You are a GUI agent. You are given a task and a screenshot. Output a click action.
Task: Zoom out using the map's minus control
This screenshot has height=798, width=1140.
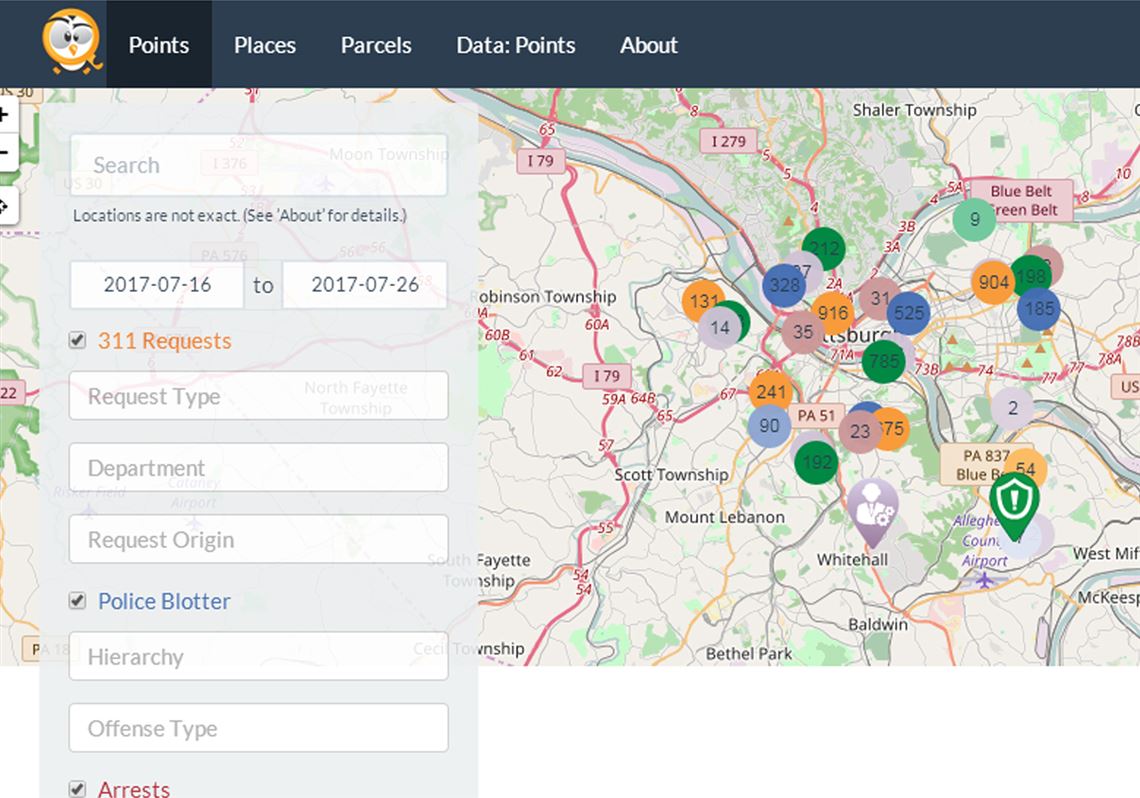5,152
